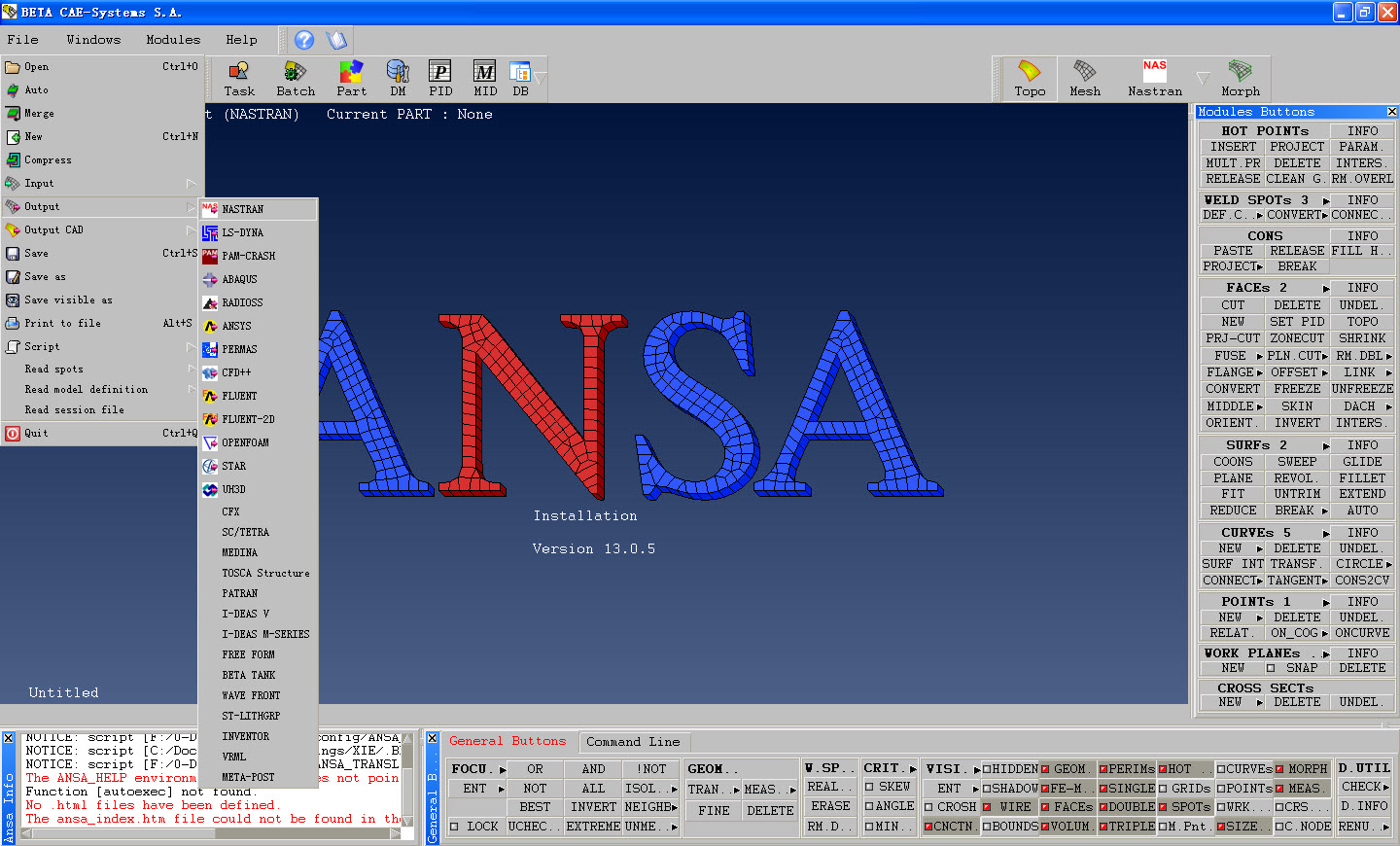Choose LS-DYNA output format
This screenshot has height=846, width=1400.
(259, 232)
